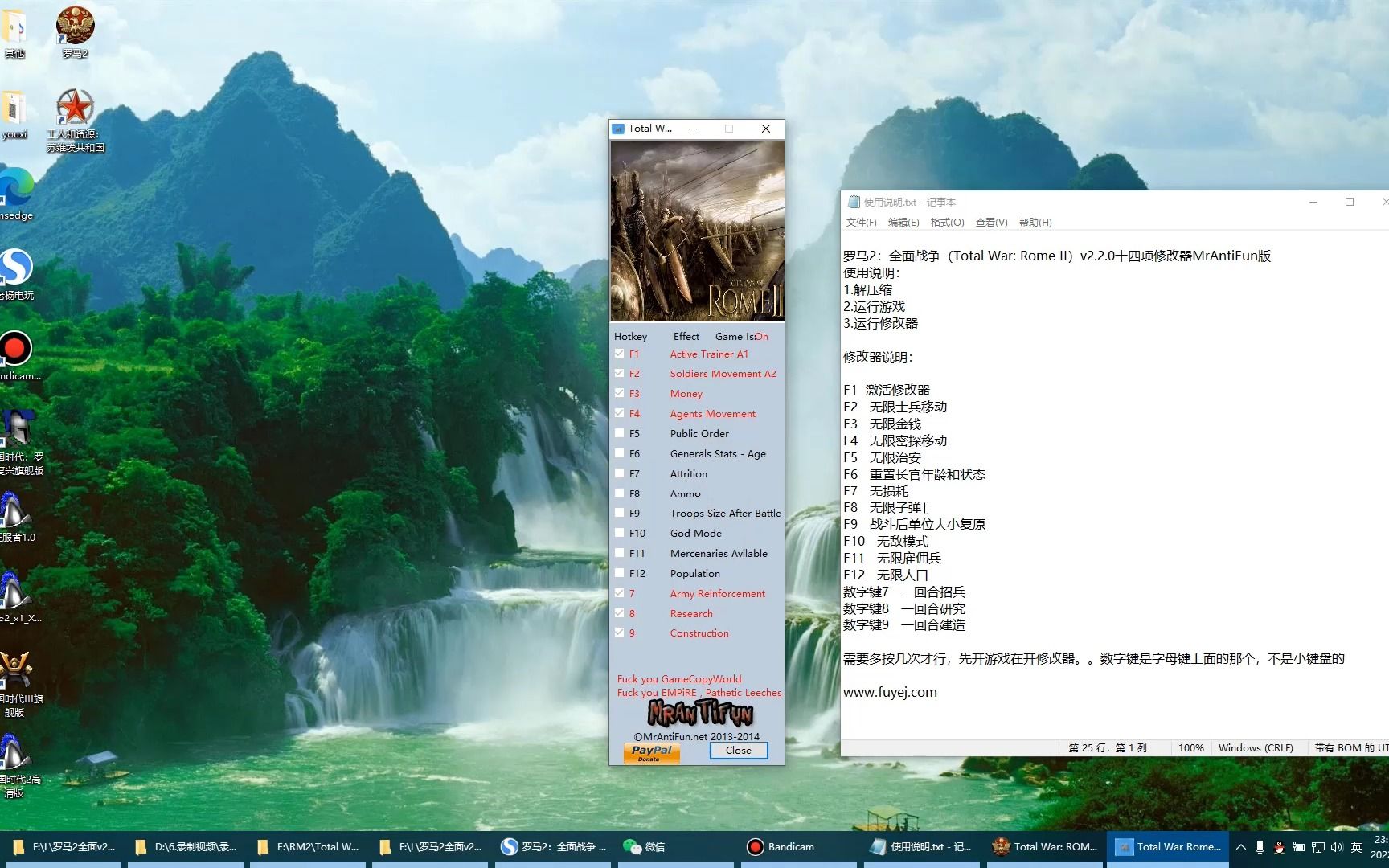
Task: Uncheck the F3 Money checkbox
Action: click(x=619, y=393)
